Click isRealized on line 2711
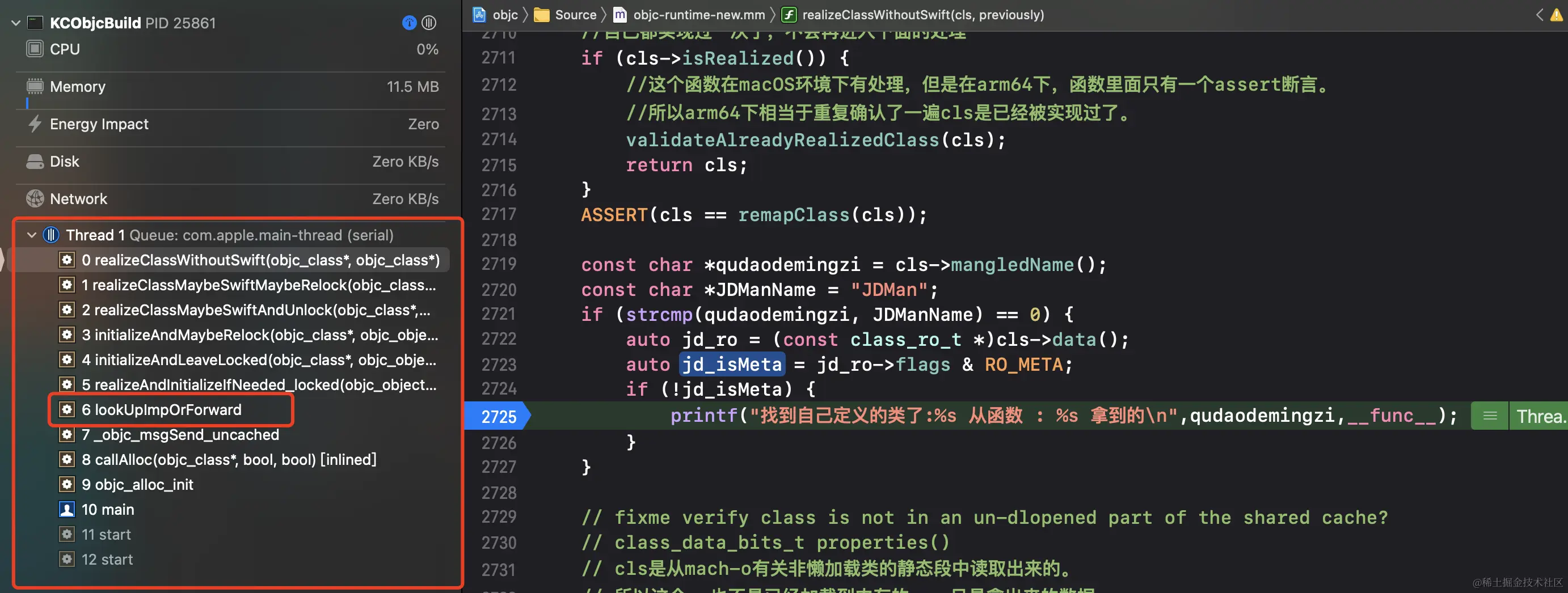Image resolution: width=1568 pixels, height=593 pixels. tap(737, 58)
